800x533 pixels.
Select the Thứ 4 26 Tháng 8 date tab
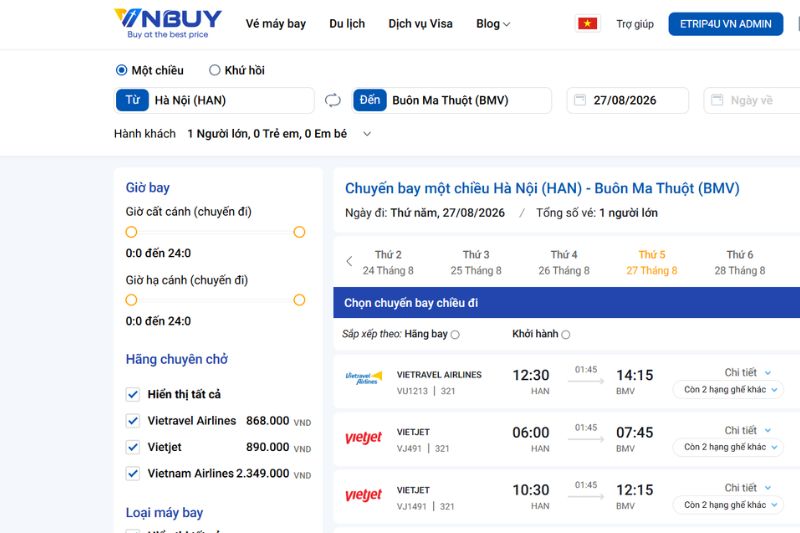tap(564, 262)
